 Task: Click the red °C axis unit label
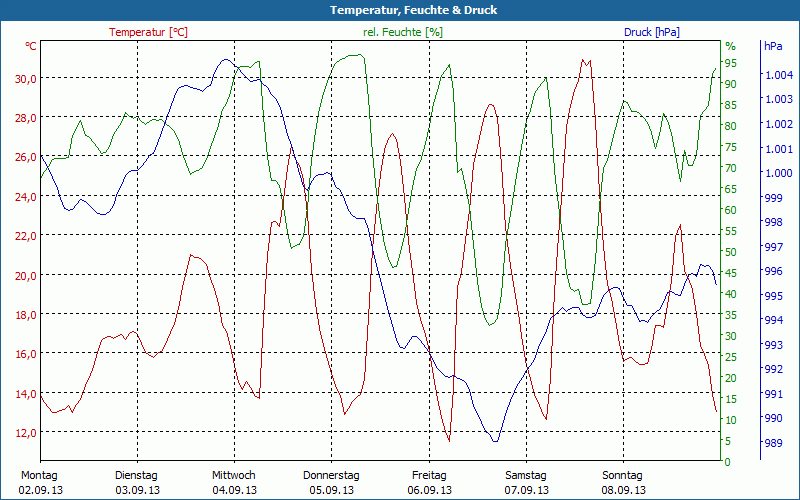click(31, 46)
